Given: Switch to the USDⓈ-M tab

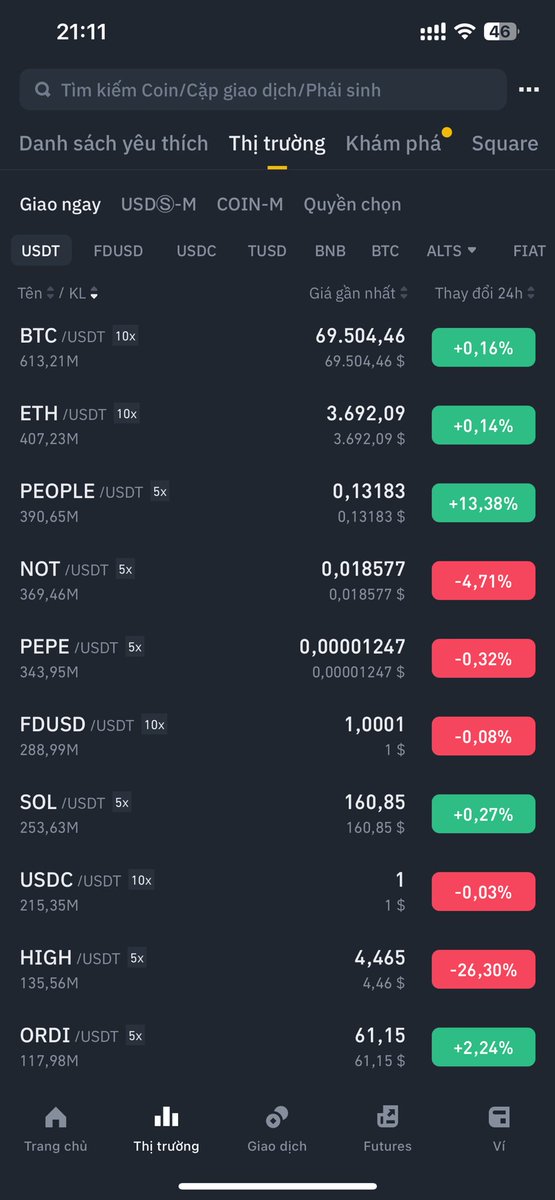Looking at the screenshot, I should (x=158, y=204).
